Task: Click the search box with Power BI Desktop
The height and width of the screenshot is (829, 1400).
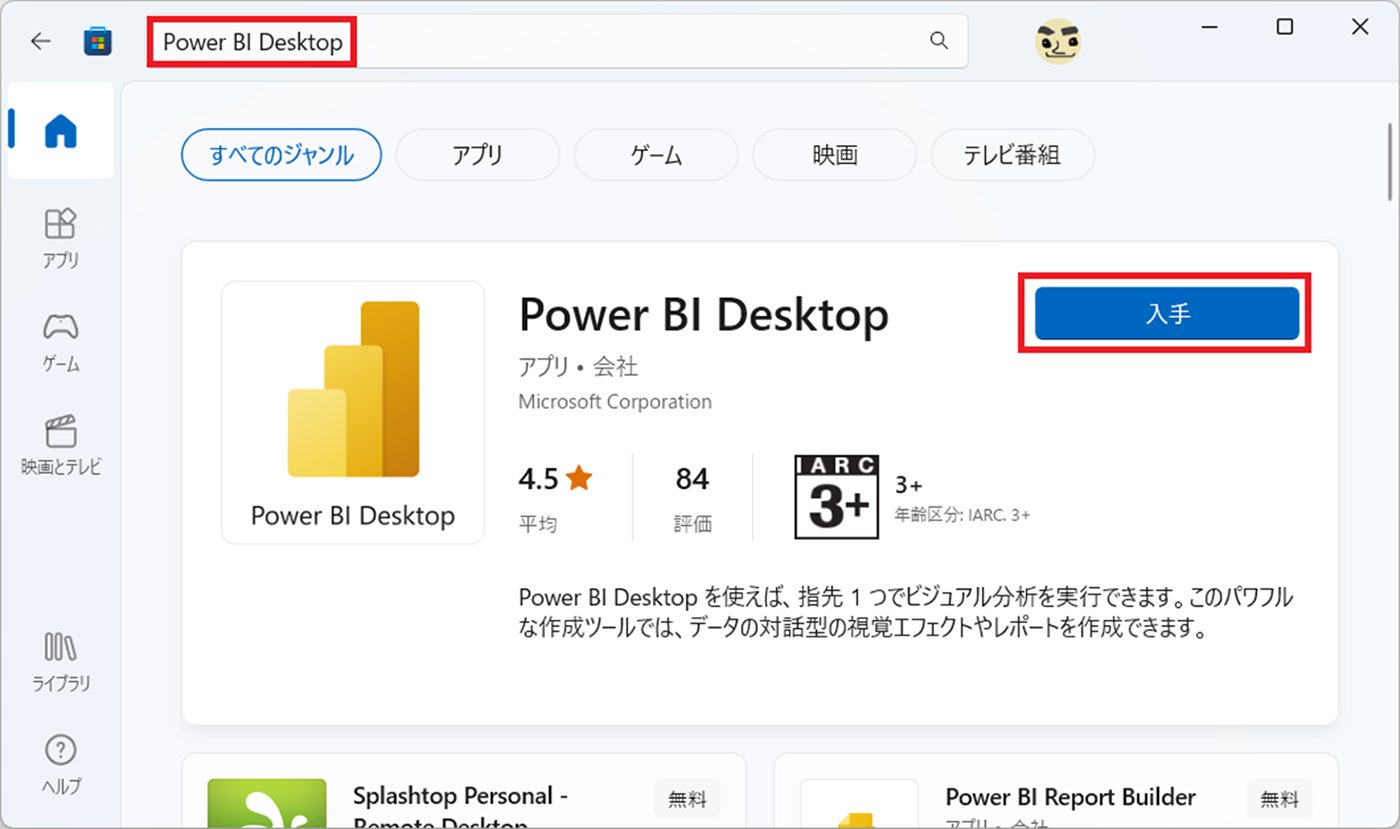Action: (x=559, y=41)
